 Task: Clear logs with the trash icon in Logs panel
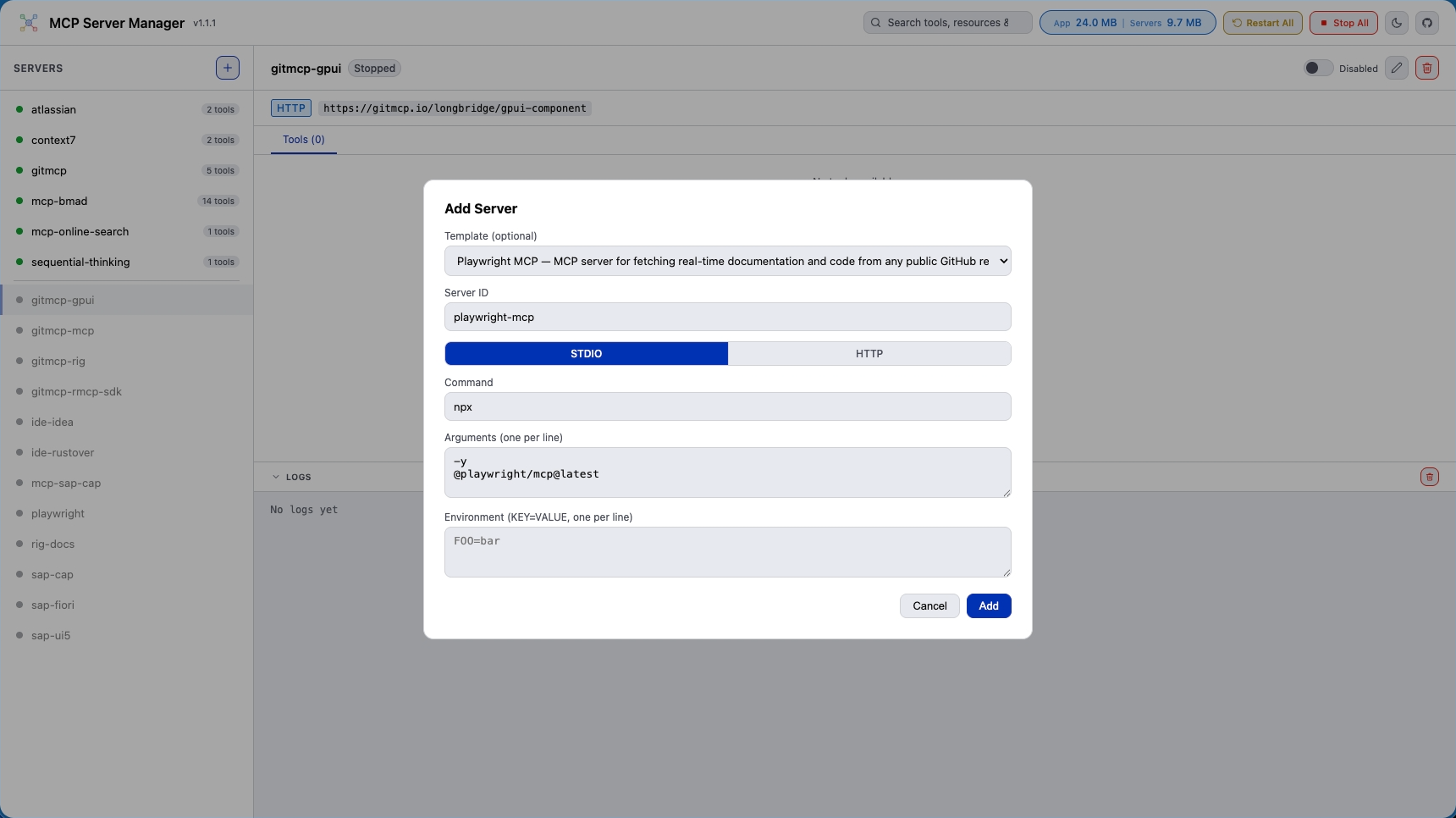[1430, 477]
